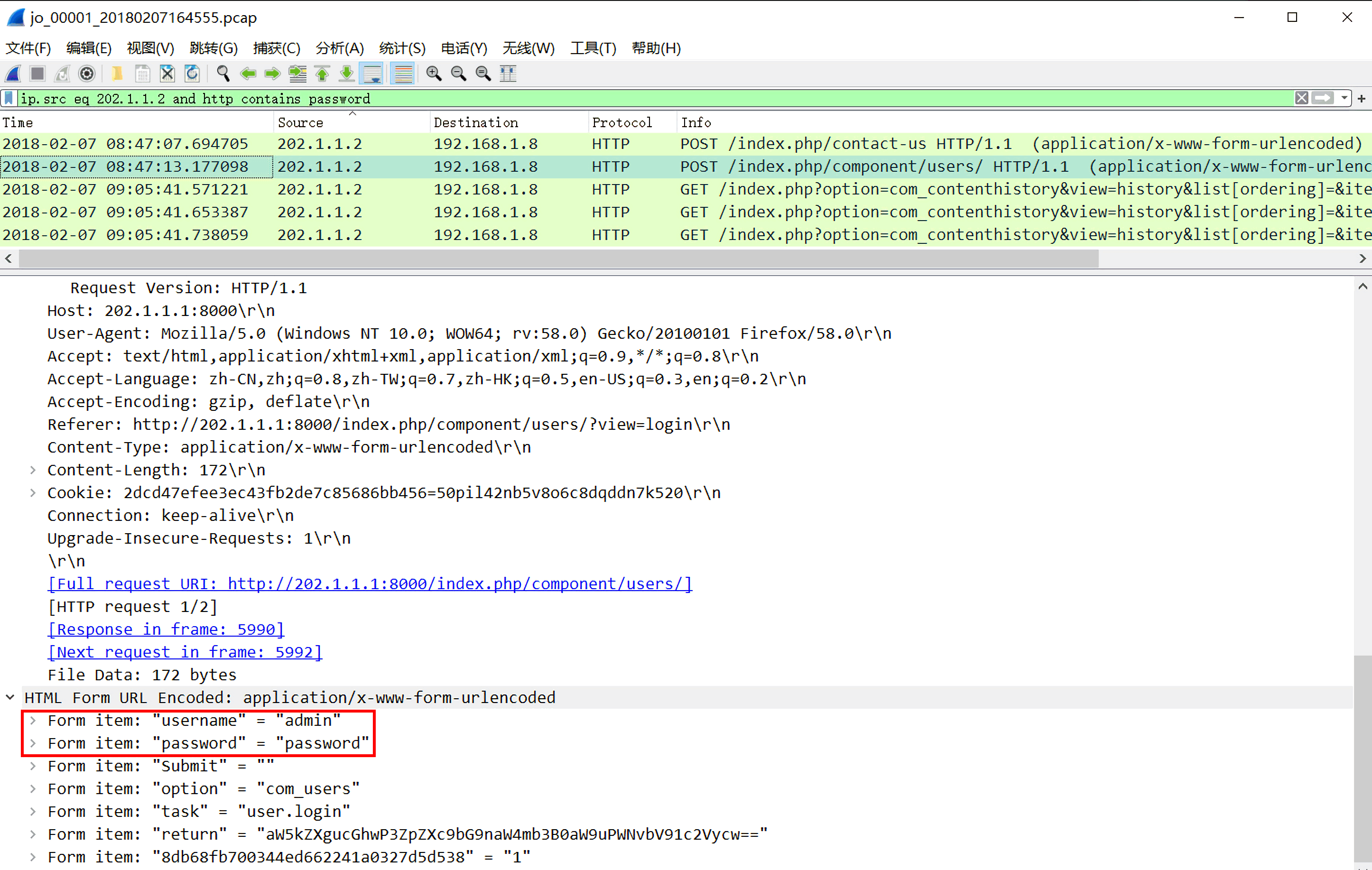
Task: Open a capture file folder icon
Action: (117, 74)
